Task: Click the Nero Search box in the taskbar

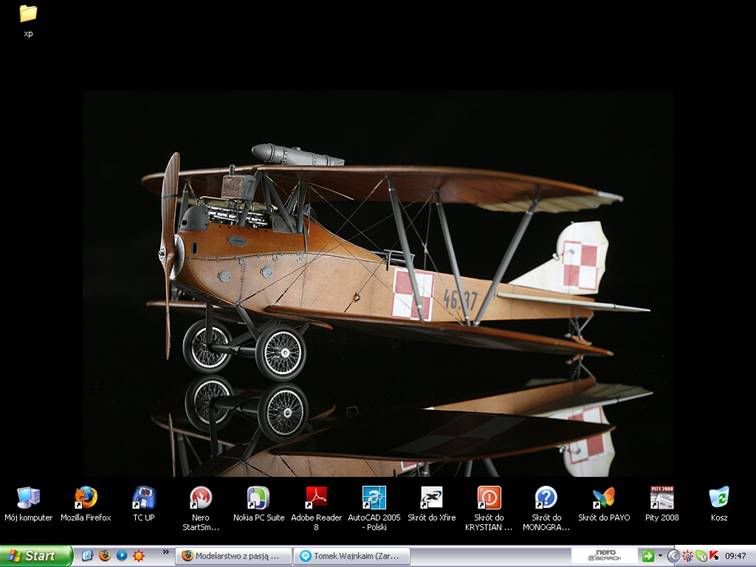Action: [x=604, y=555]
